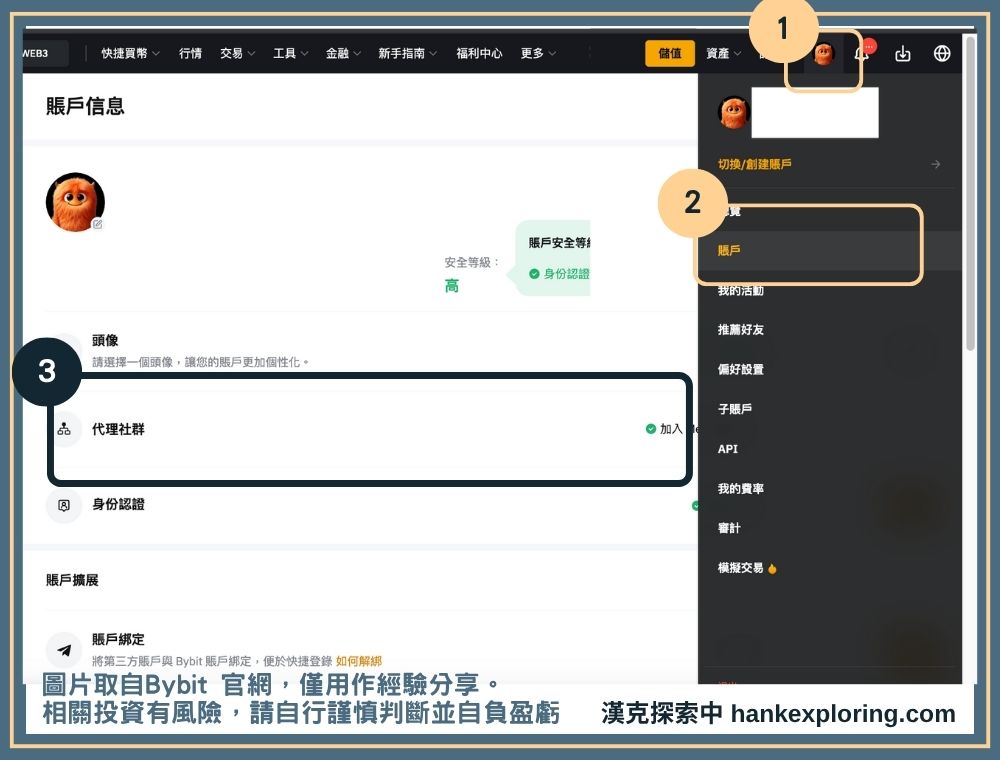This screenshot has width=1000, height=760.
Task: Open the globe language selector
Action: (x=942, y=54)
